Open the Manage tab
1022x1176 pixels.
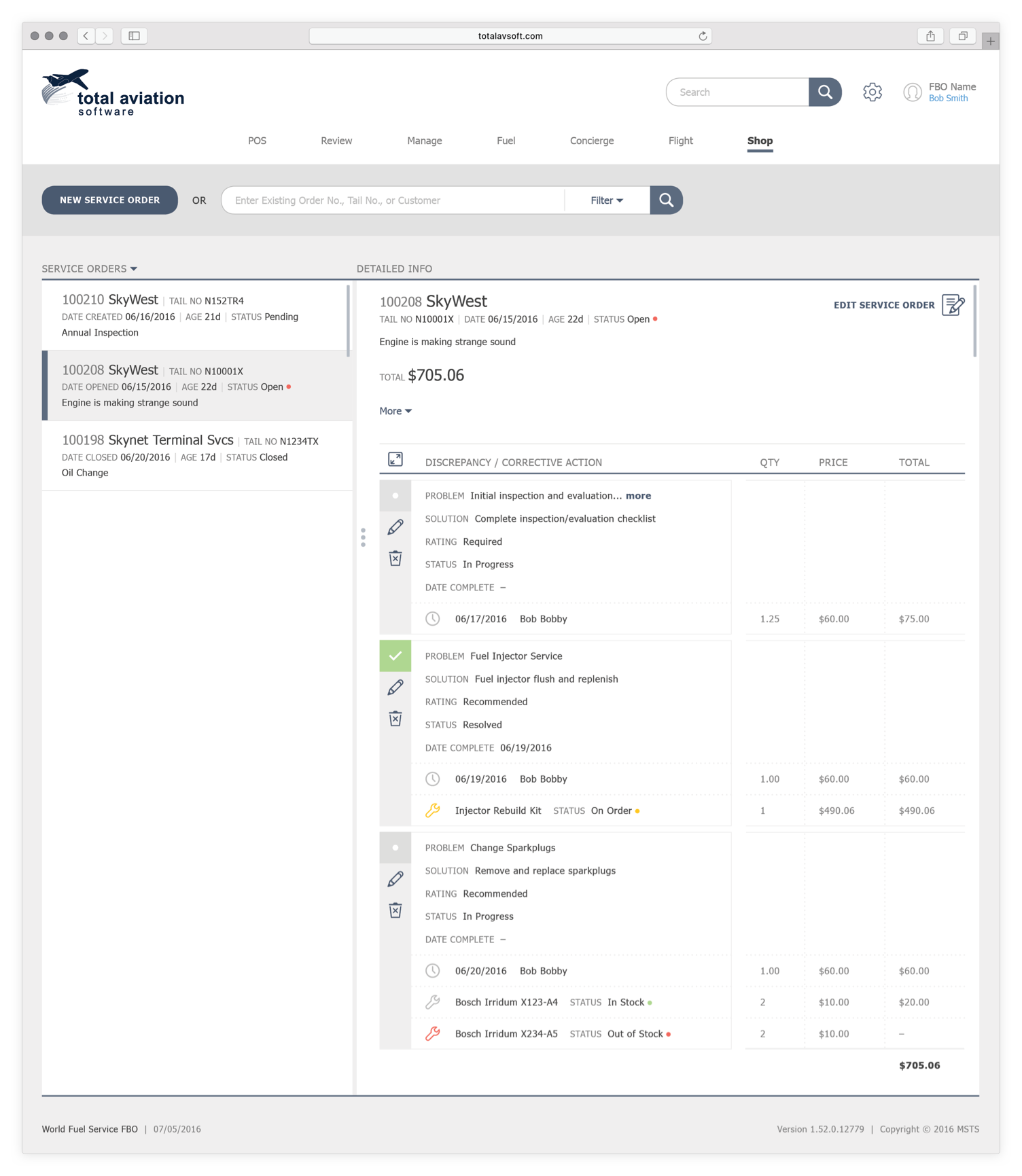pyautogui.click(x=425, y=141)
